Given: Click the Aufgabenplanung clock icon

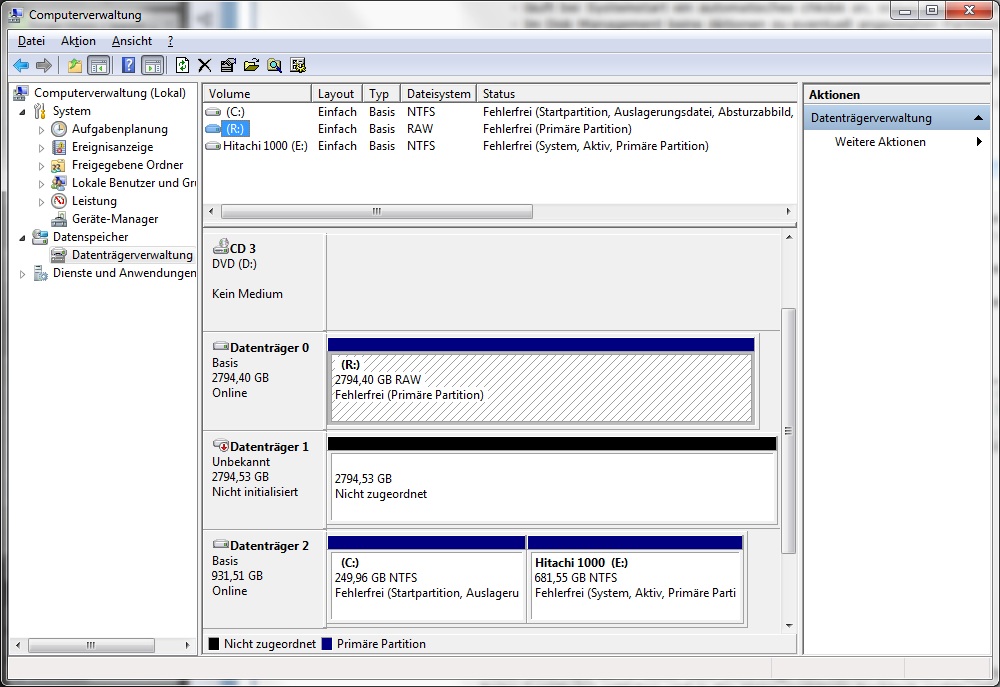Looking at the screenshot, I should [59, 129].
